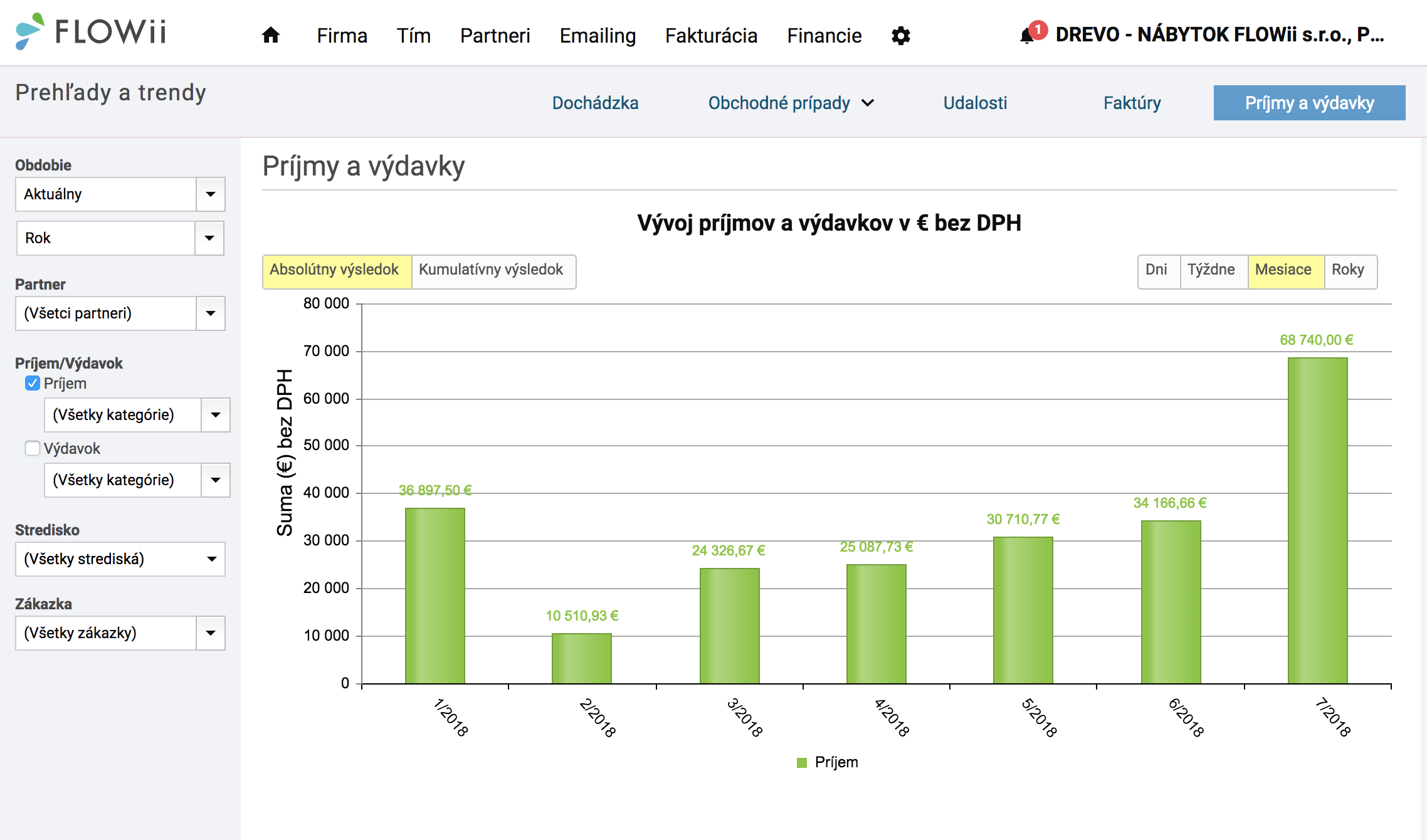Enable the Výdavok checkbox
1427x840 pixels.
[33, 448]
